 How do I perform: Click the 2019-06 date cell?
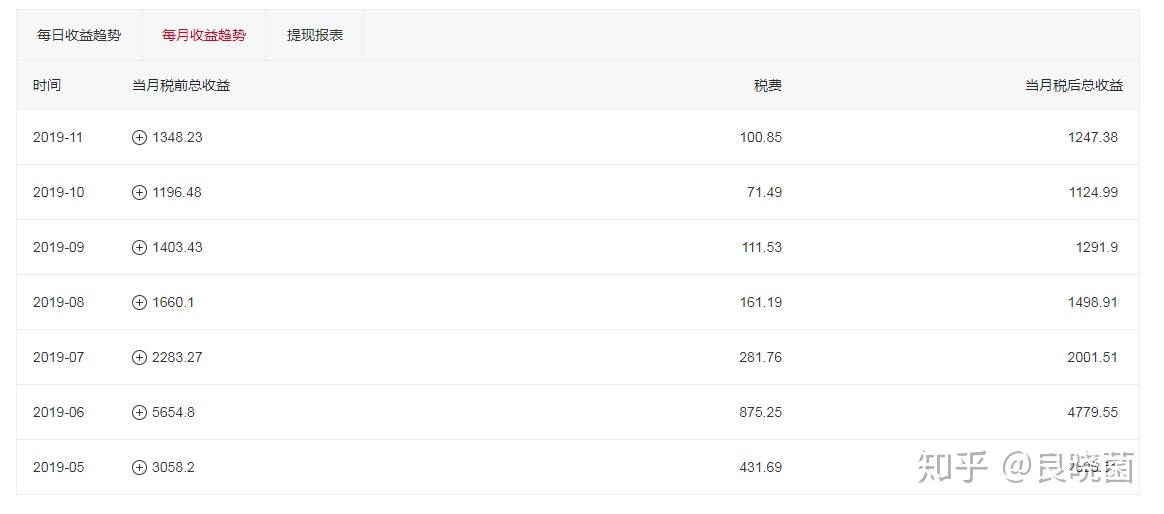pyautogui.click(x=58, y=412)
